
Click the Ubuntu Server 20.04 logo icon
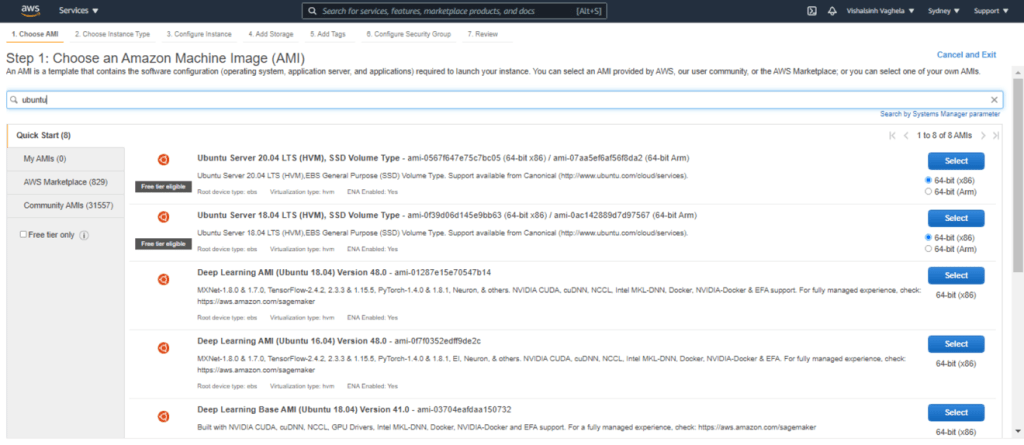163,160
